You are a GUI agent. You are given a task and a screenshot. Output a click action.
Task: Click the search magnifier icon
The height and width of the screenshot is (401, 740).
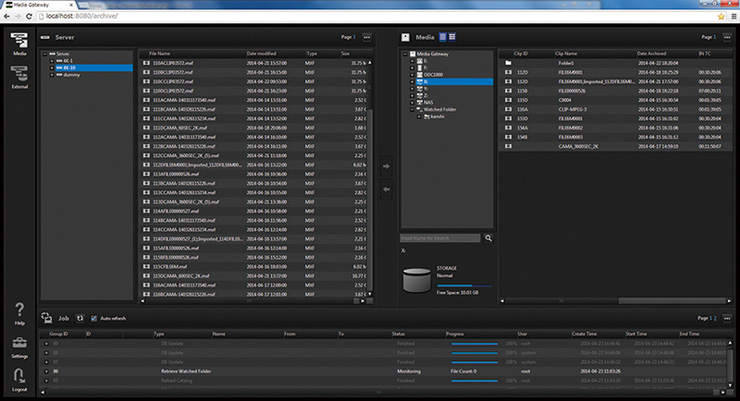(489, 238)
